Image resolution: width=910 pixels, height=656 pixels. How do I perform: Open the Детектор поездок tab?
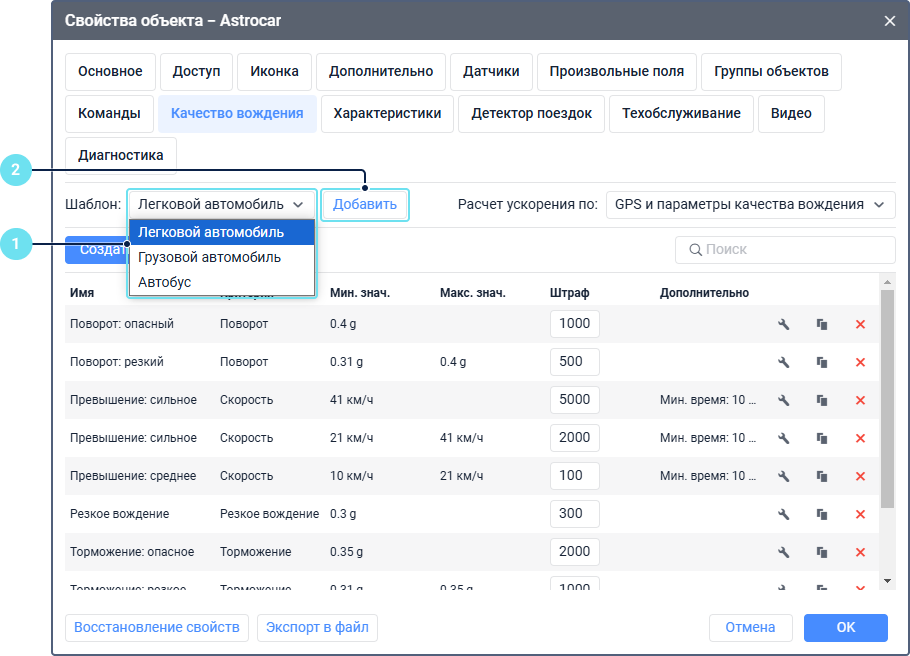click(x=531, y=114)
